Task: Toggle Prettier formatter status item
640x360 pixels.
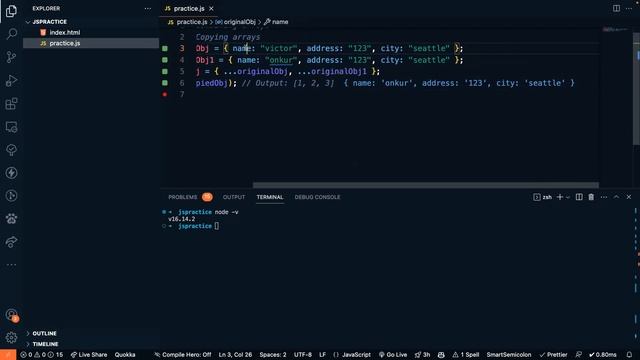Action: pos(553,355)
